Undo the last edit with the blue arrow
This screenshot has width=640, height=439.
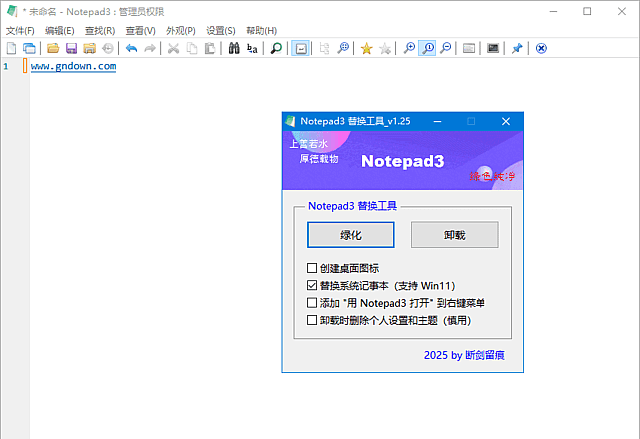(x=131, y=49)
